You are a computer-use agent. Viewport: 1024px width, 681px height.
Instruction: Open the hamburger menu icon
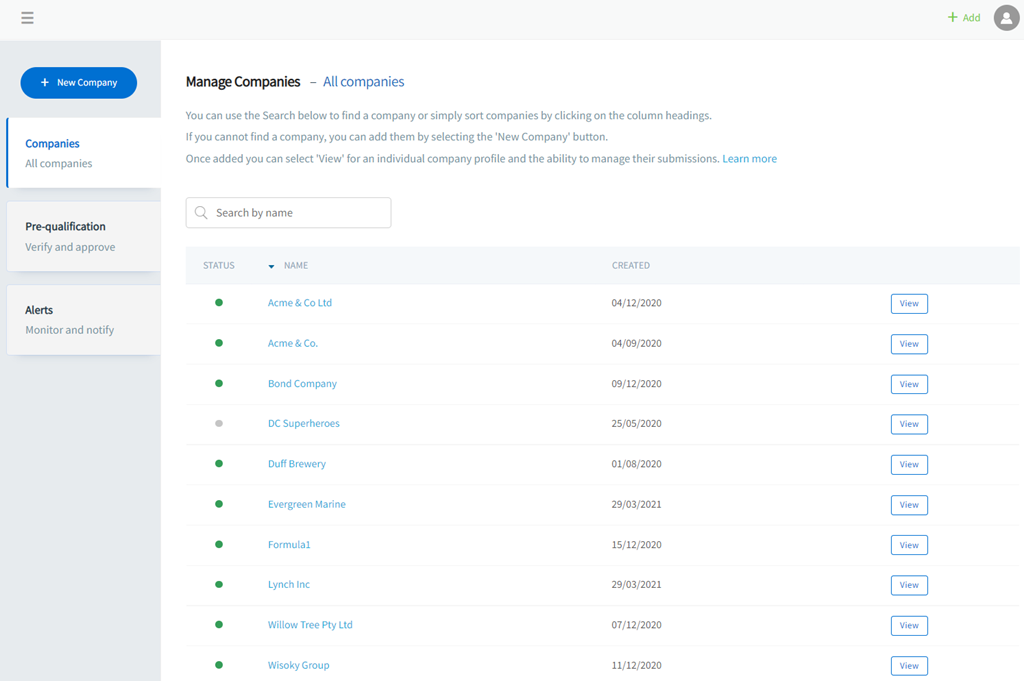(27, 18)
